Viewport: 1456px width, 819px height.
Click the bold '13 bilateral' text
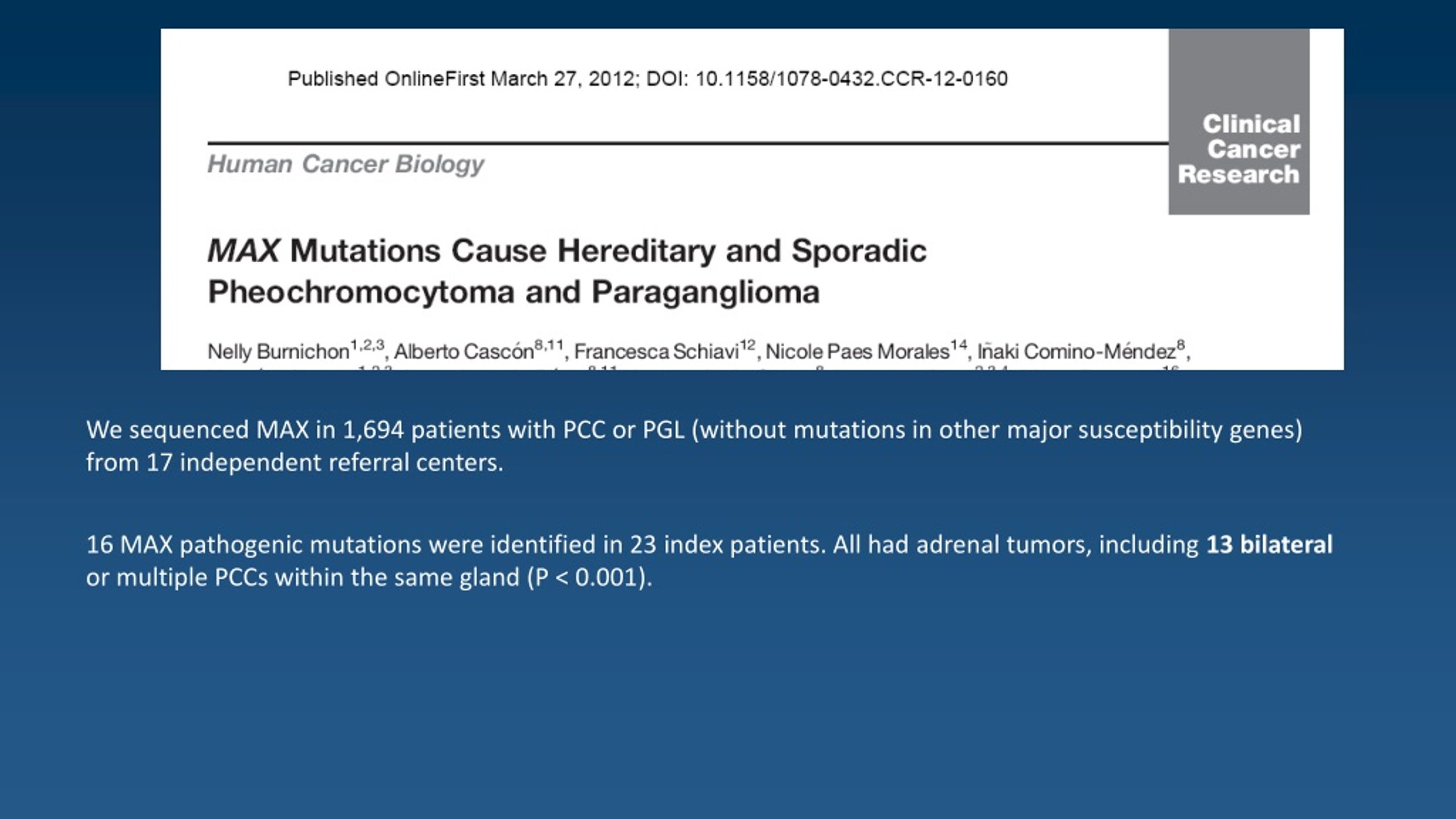pyautogui.click(x=1269, y=544)
